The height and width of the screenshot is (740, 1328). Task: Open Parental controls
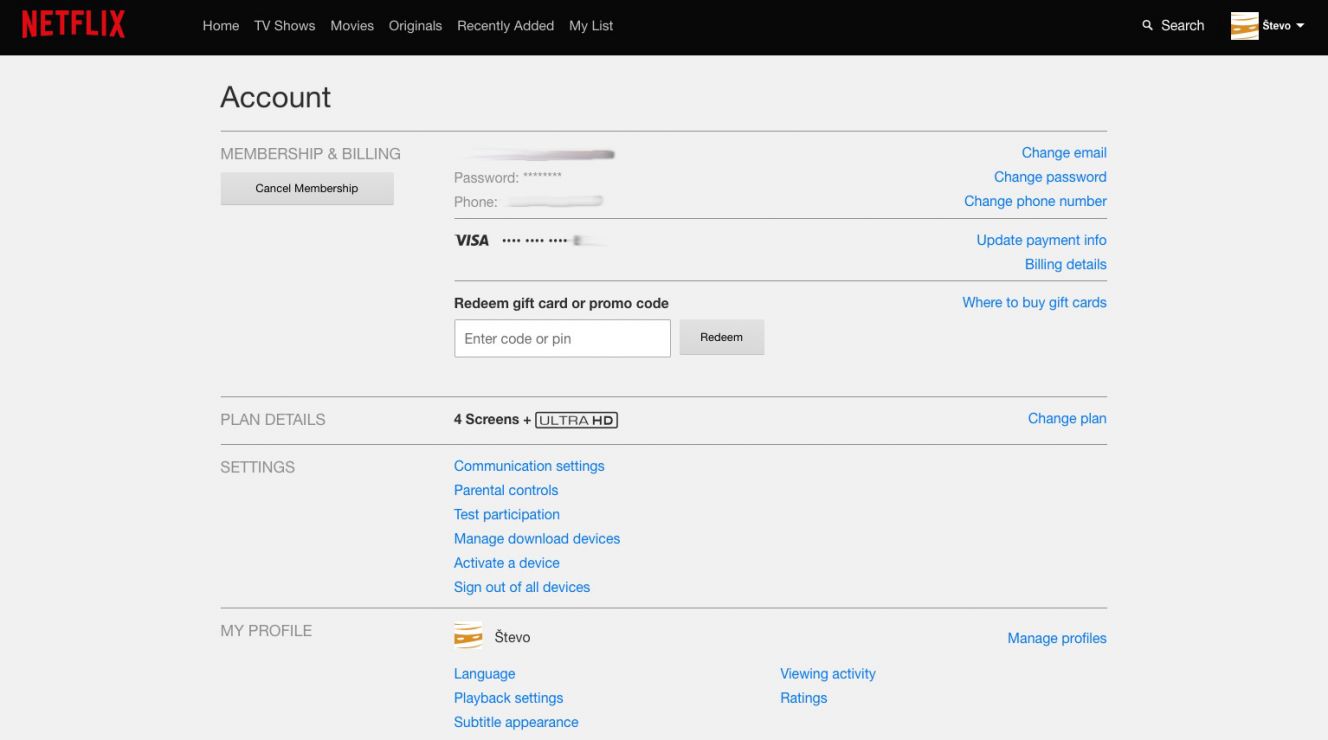506,490
